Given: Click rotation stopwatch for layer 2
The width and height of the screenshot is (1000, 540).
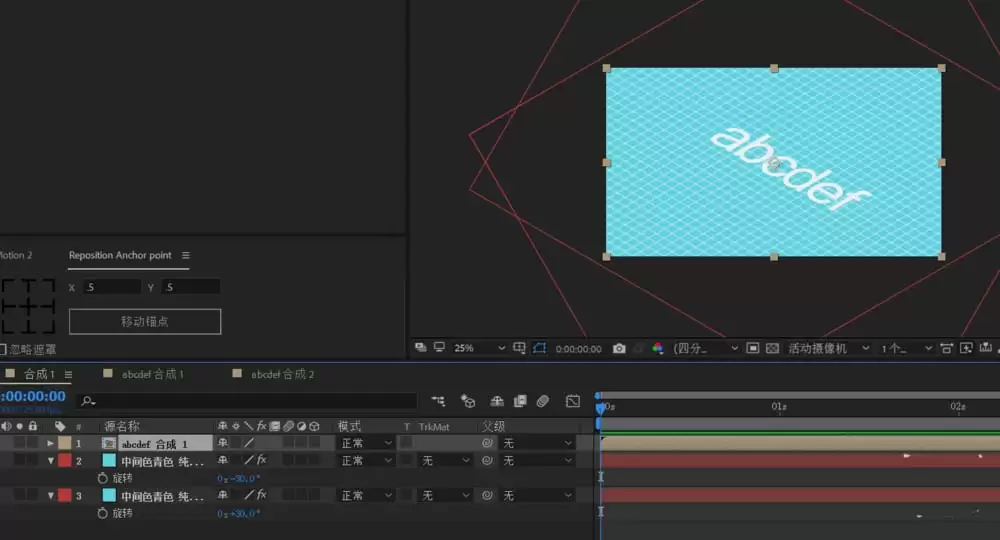Looking at the screenshot, I should point(102,478).
